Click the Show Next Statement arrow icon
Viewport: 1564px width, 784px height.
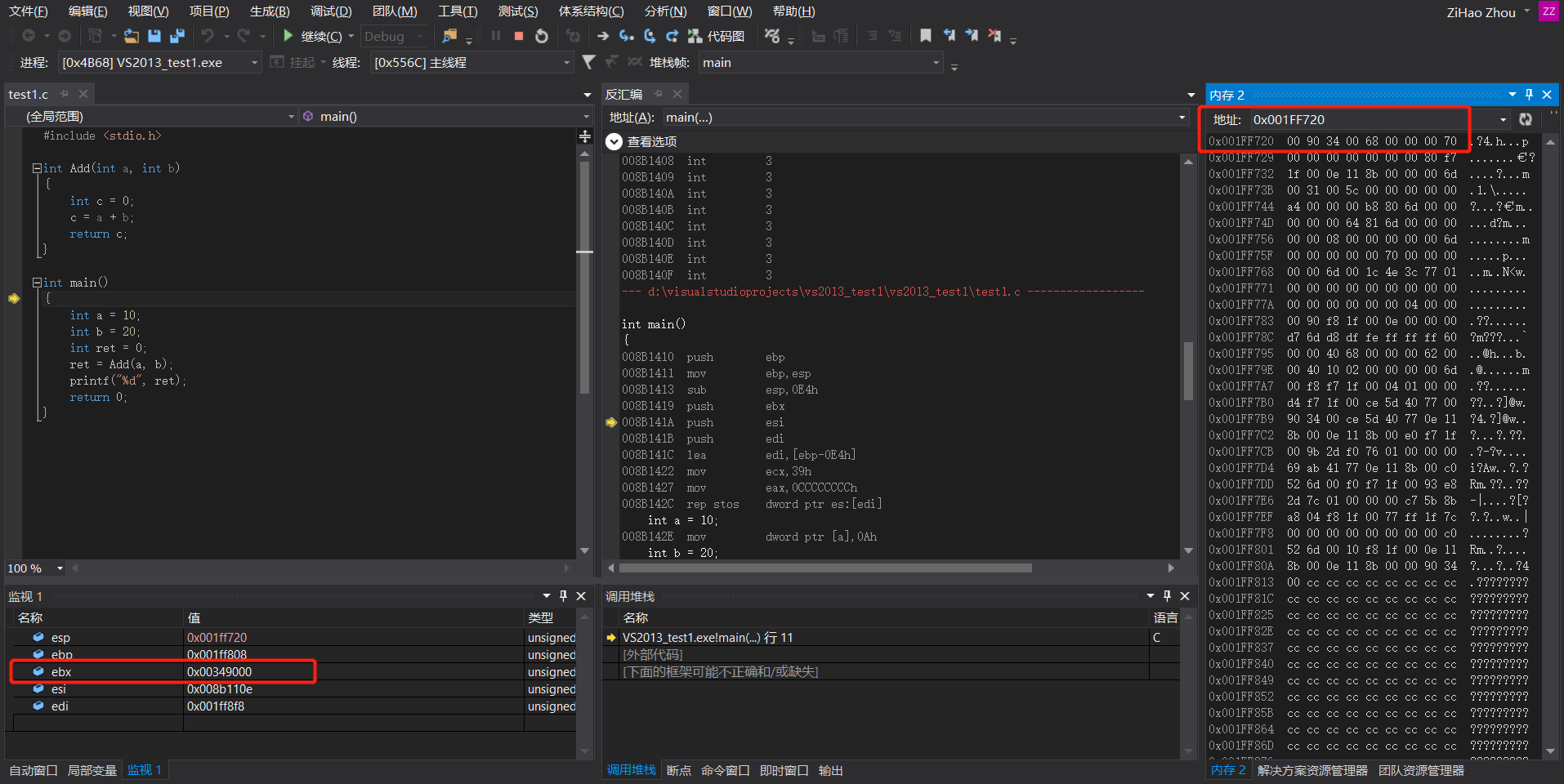pyautogui.click(x=603, y=36)
